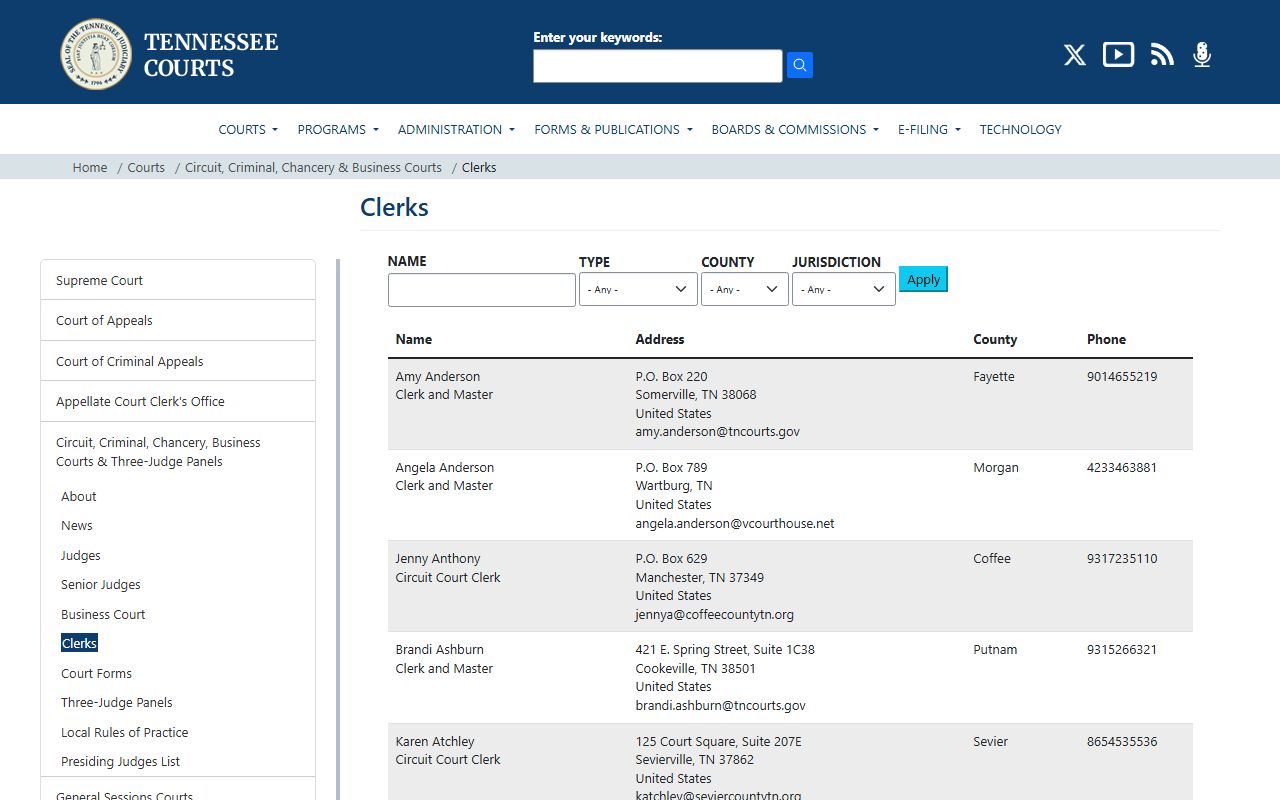Open the podcast microphone icon
Viewport: 1280px width, 800px height.
pos(1202,55)
